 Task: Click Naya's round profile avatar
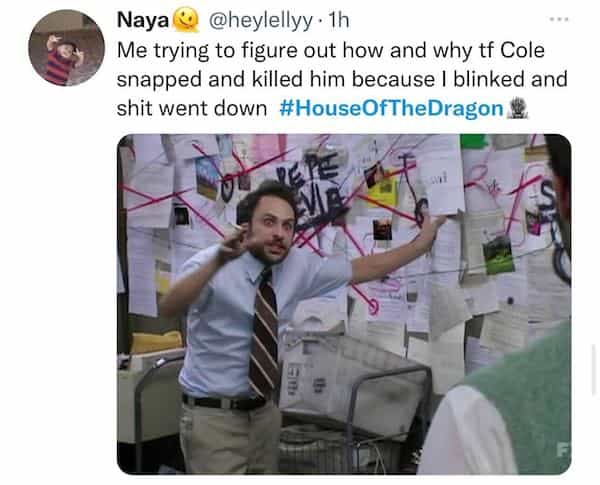click(67, 48)
